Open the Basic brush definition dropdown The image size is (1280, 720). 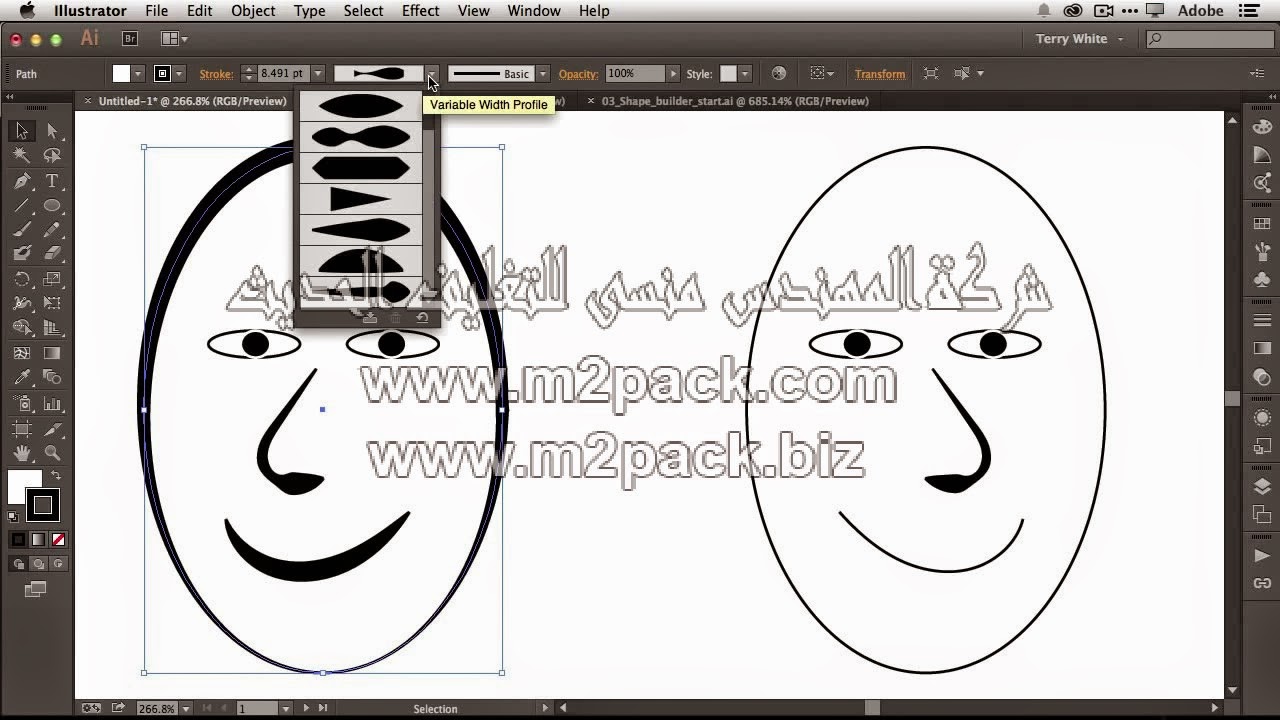point(543,74)
